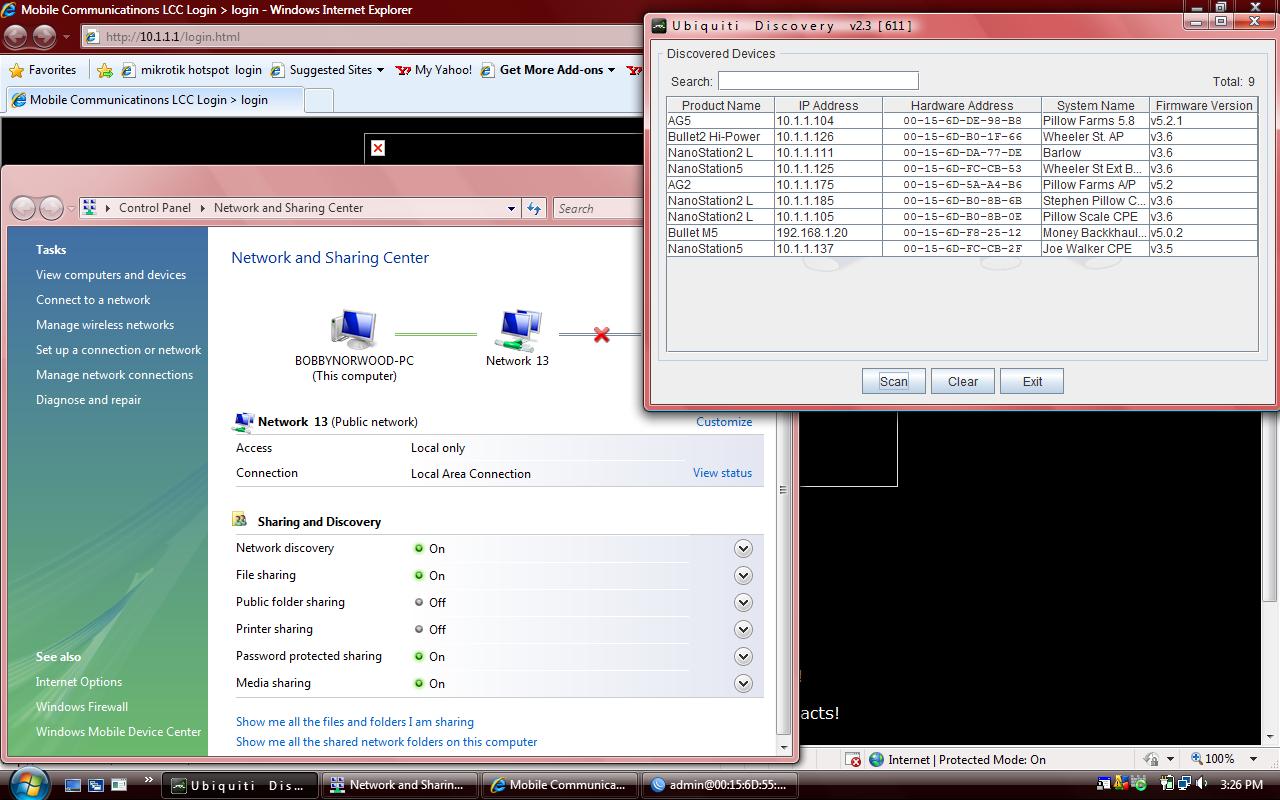Click the Sharing and Discovery section icon

[239, 521]
